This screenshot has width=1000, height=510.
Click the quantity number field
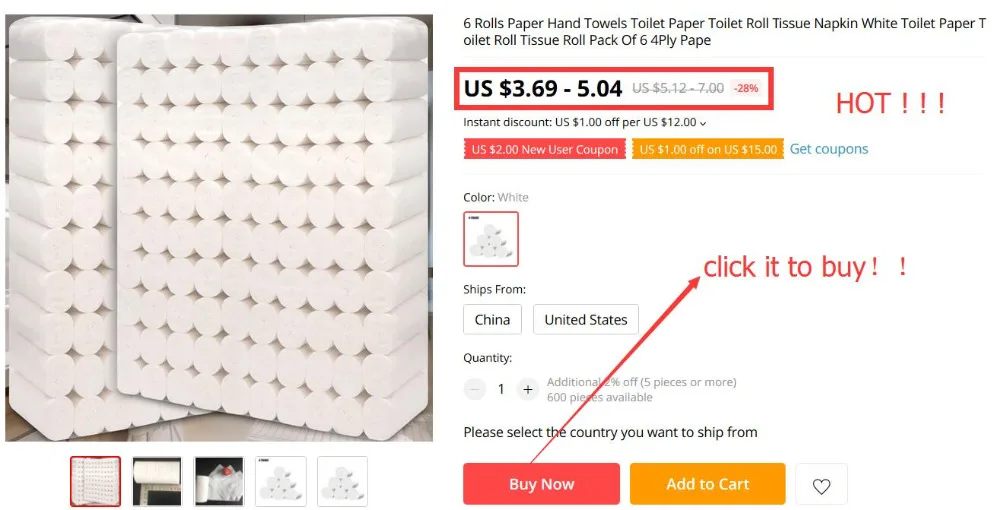501,389
